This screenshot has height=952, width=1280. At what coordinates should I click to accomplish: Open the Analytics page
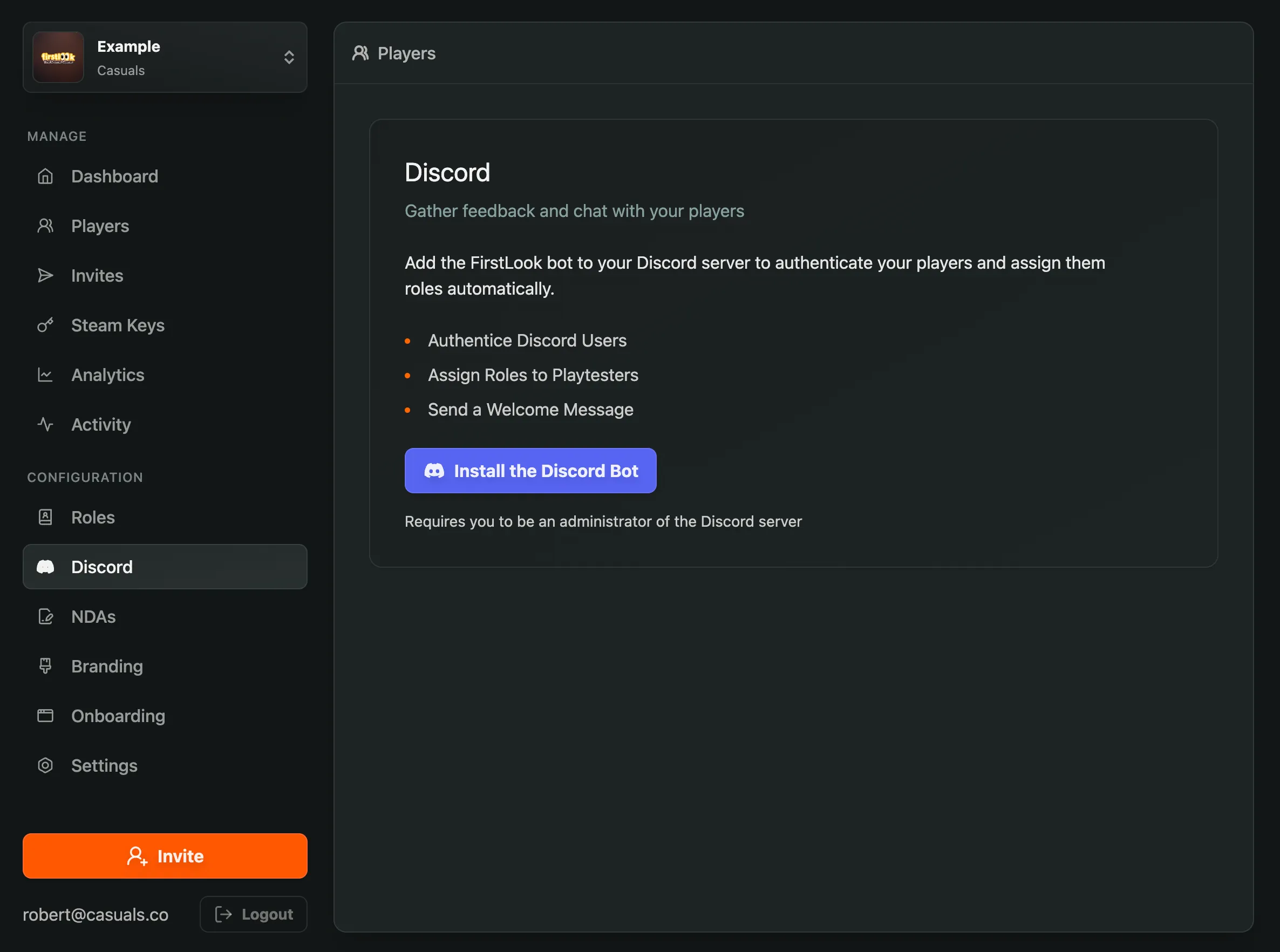point(165,375)
